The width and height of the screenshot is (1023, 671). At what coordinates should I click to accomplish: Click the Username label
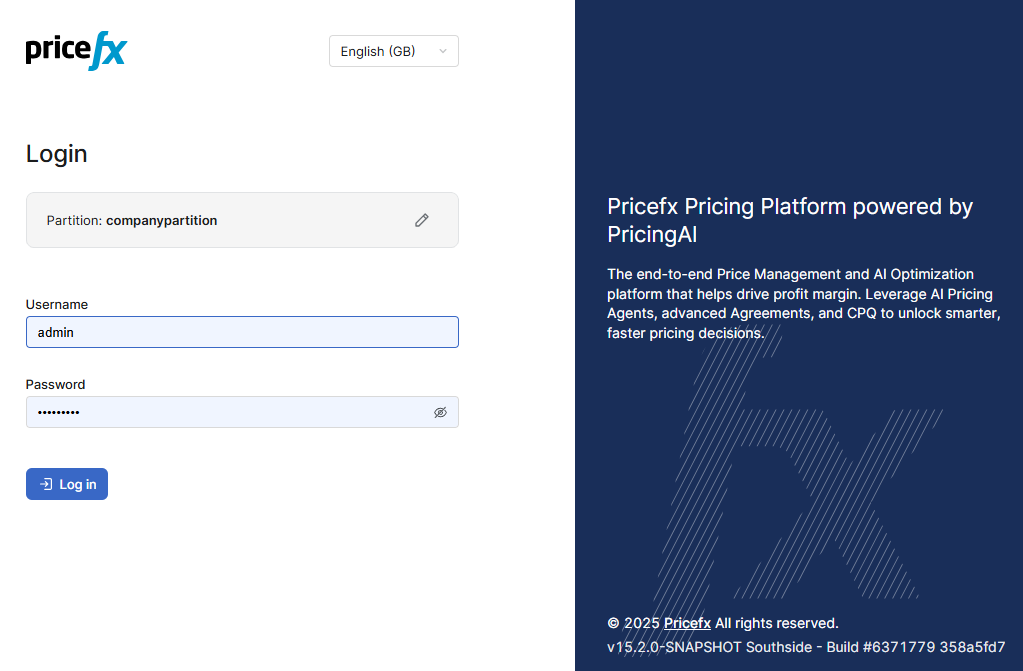point(57,304)
